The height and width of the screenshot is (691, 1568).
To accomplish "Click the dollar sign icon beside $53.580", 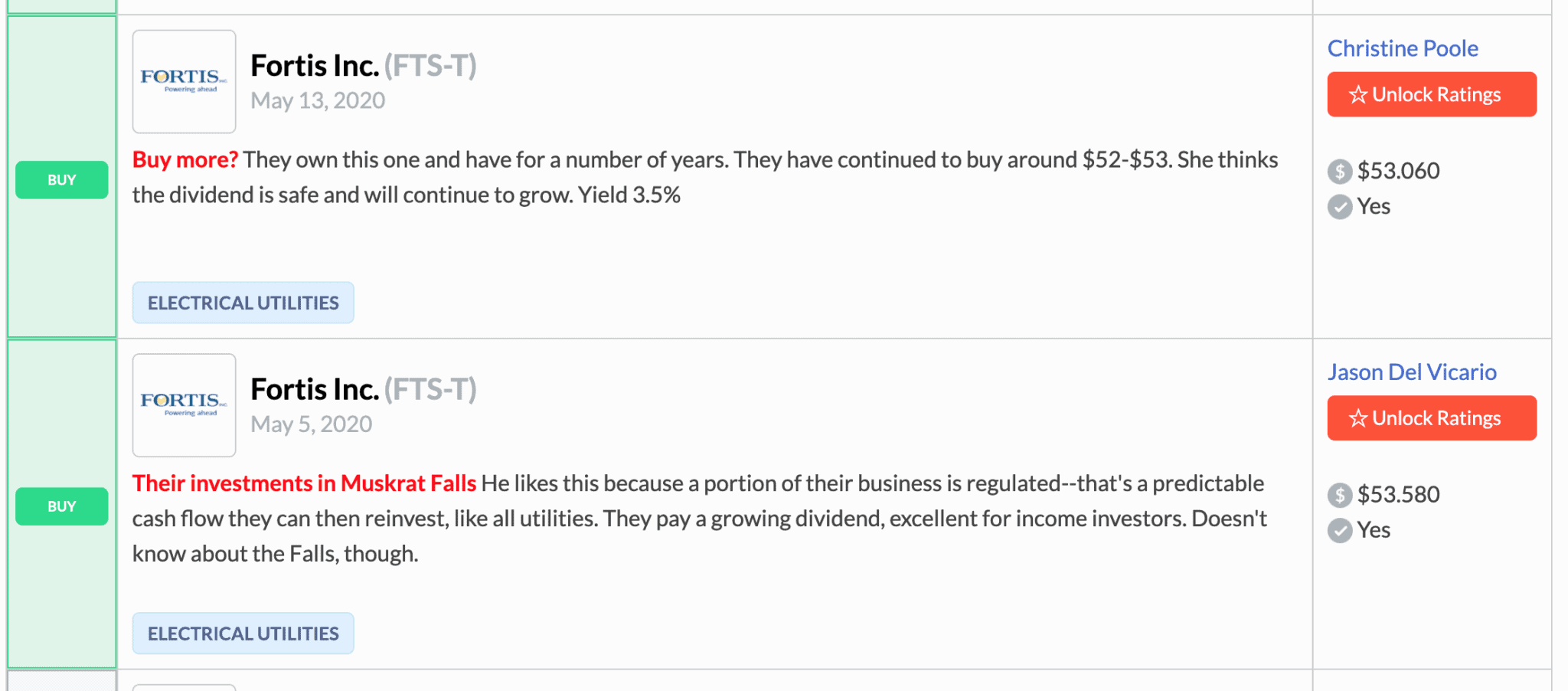I will (1339, 494).
